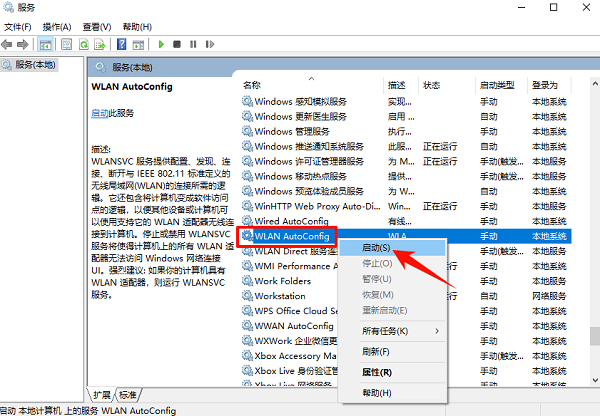Select 服务(本地) in the left tree
The width and height of the screenshot is (600, 416).
(34, 65)
